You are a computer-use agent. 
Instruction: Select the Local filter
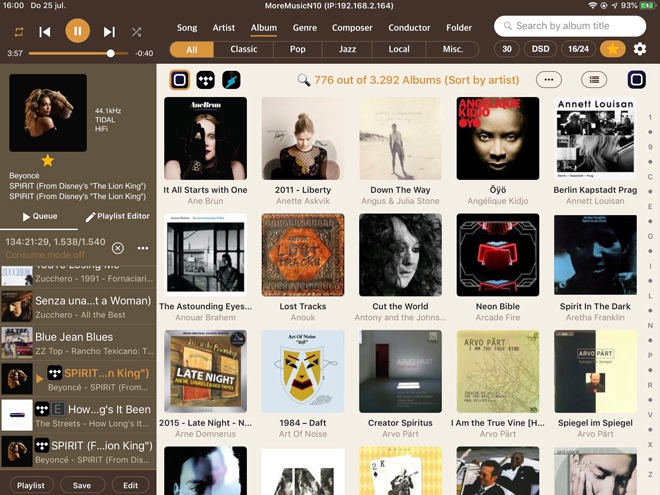[x=399, y=49]
